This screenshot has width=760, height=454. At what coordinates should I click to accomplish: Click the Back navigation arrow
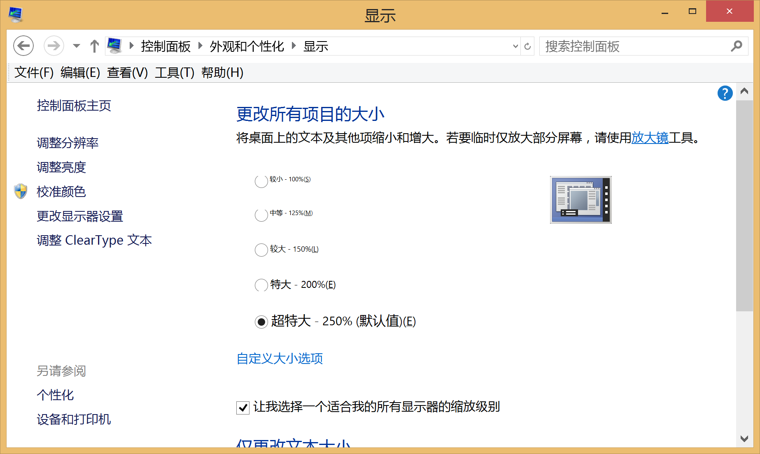(x=23, y=46)
